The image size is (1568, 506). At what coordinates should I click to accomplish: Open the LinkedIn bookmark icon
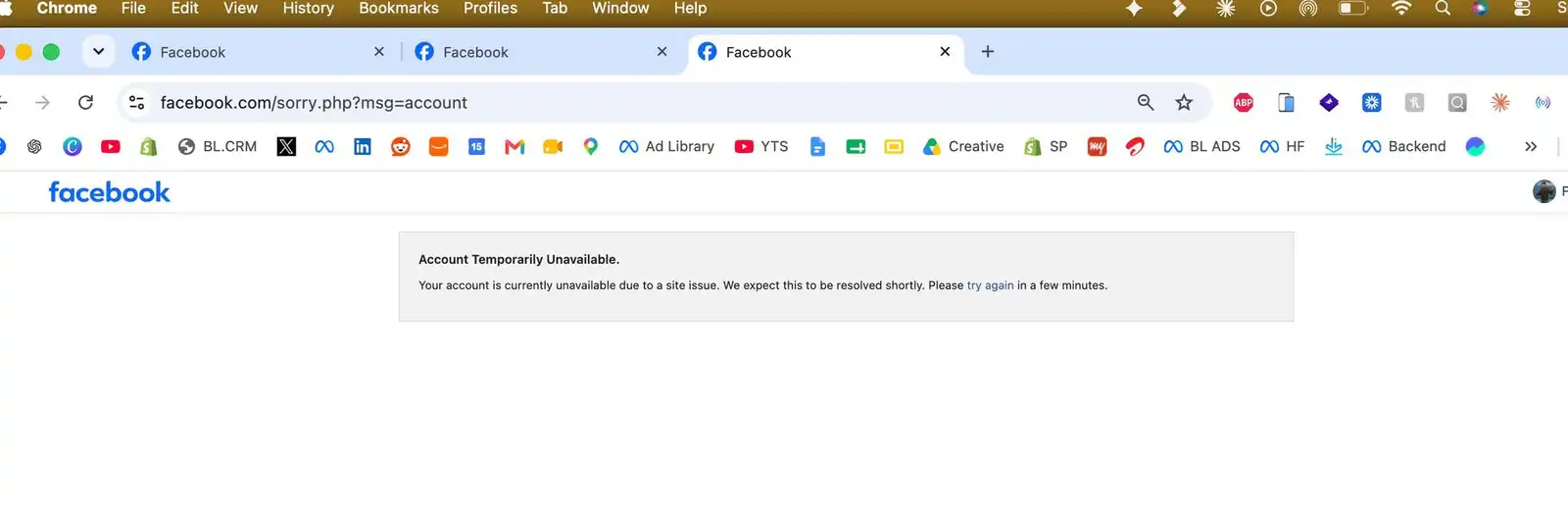pos(363,146)
